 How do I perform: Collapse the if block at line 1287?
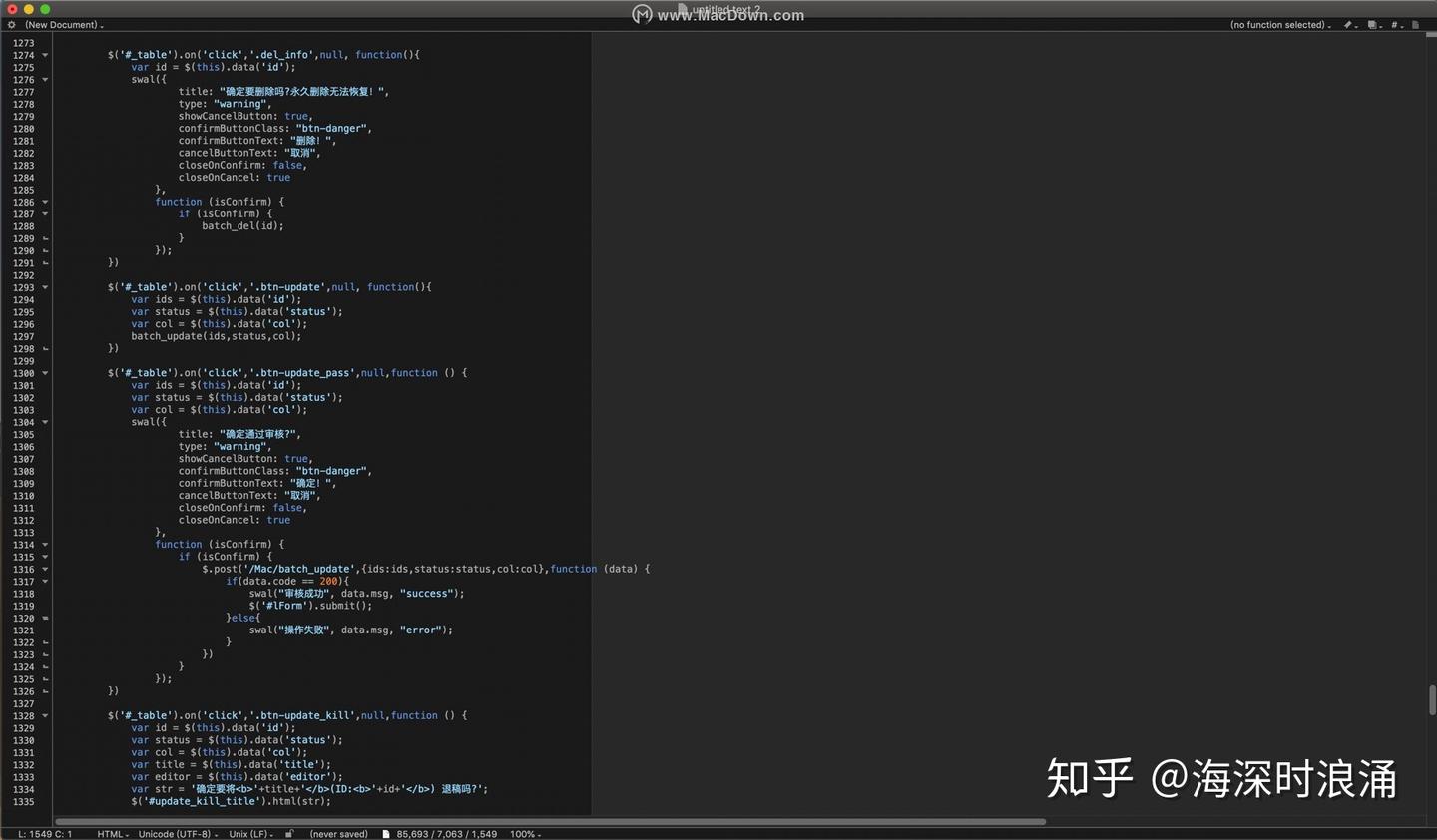click(x=45, y=214)
